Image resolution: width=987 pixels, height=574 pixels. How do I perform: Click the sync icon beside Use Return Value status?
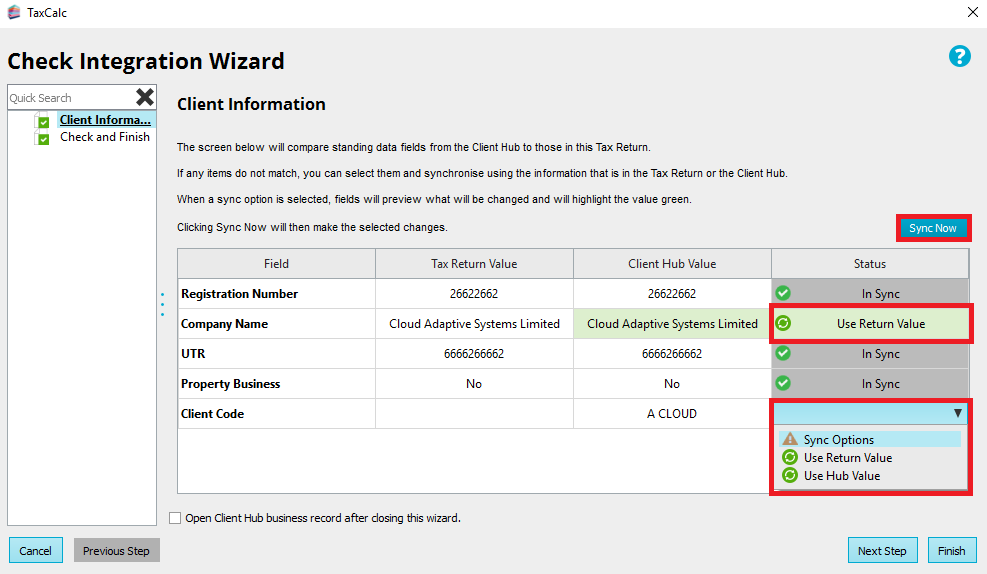(x=784, y=323)
